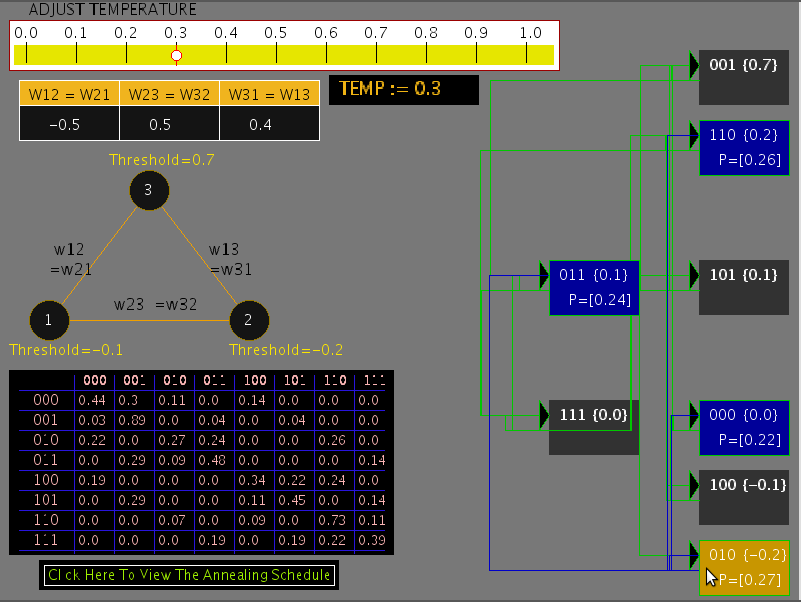The height and width of the screenshot is (602, 801).
Task: Select highlighted state box 010 {-0.2}
Action: 744,568
